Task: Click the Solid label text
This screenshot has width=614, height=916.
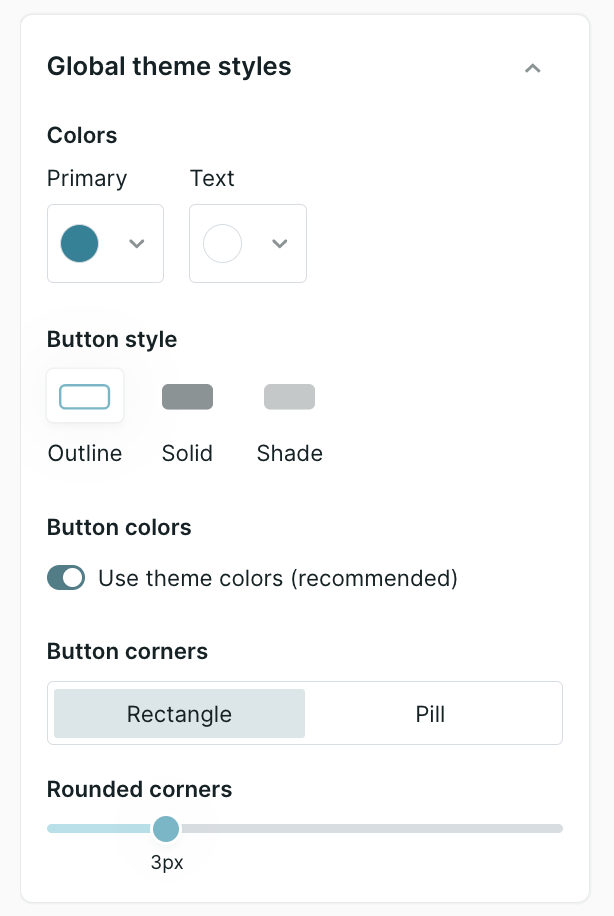Action: [x=188, y=453]
